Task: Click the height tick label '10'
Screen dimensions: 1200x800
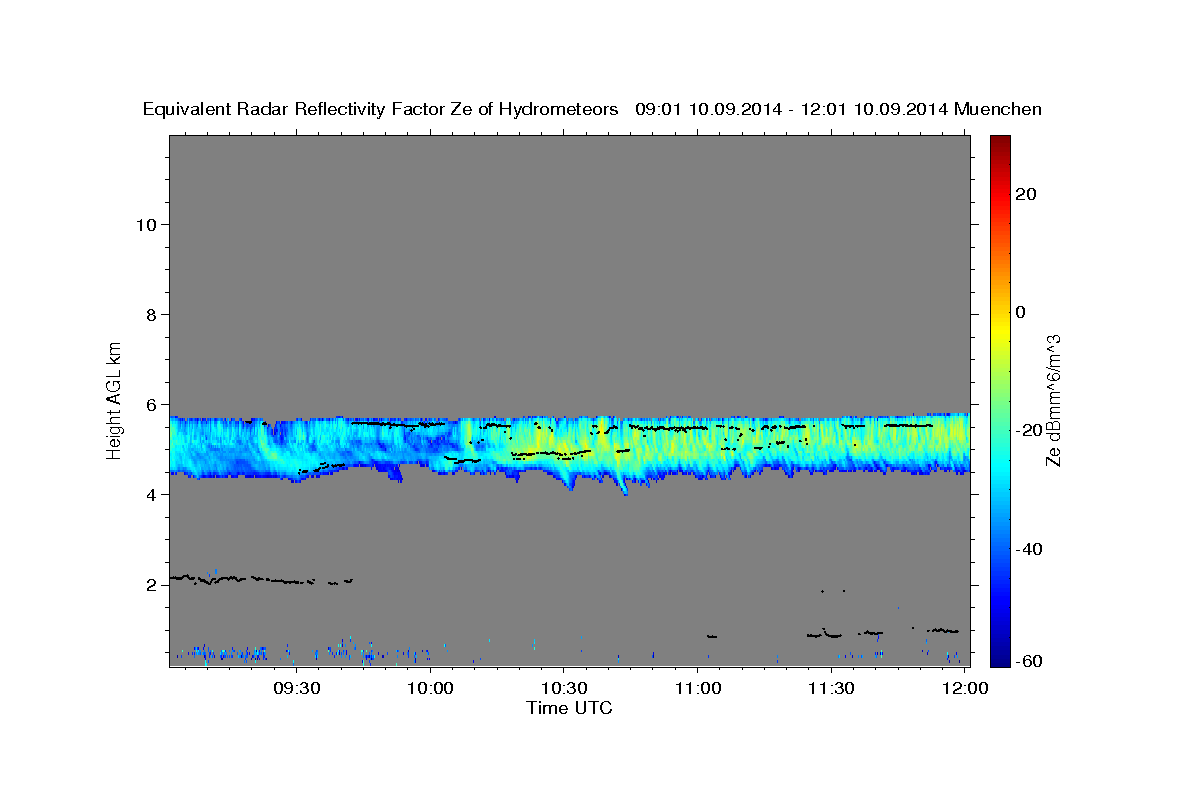Action: pos(146,224)
